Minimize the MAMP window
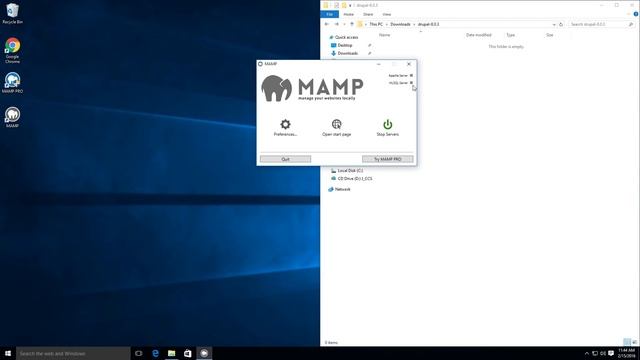Screen dimensions: 640x360 coord(379,64)
